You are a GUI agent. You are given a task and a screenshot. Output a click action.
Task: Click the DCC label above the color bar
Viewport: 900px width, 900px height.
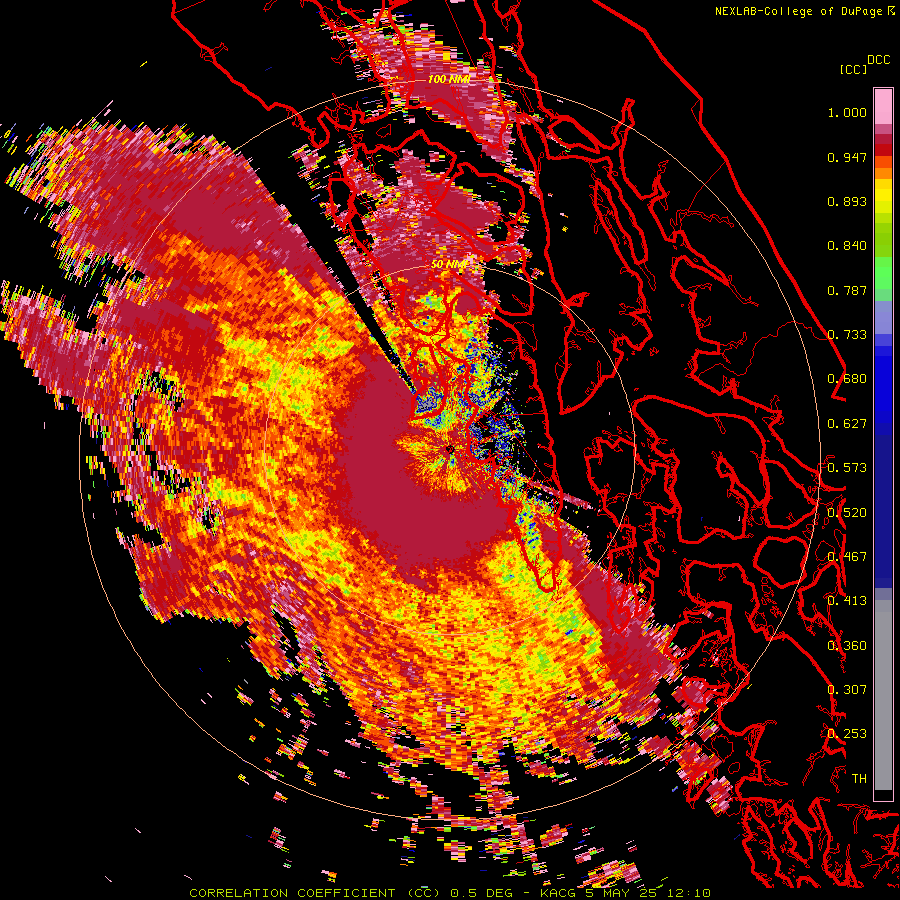[878, 60]
